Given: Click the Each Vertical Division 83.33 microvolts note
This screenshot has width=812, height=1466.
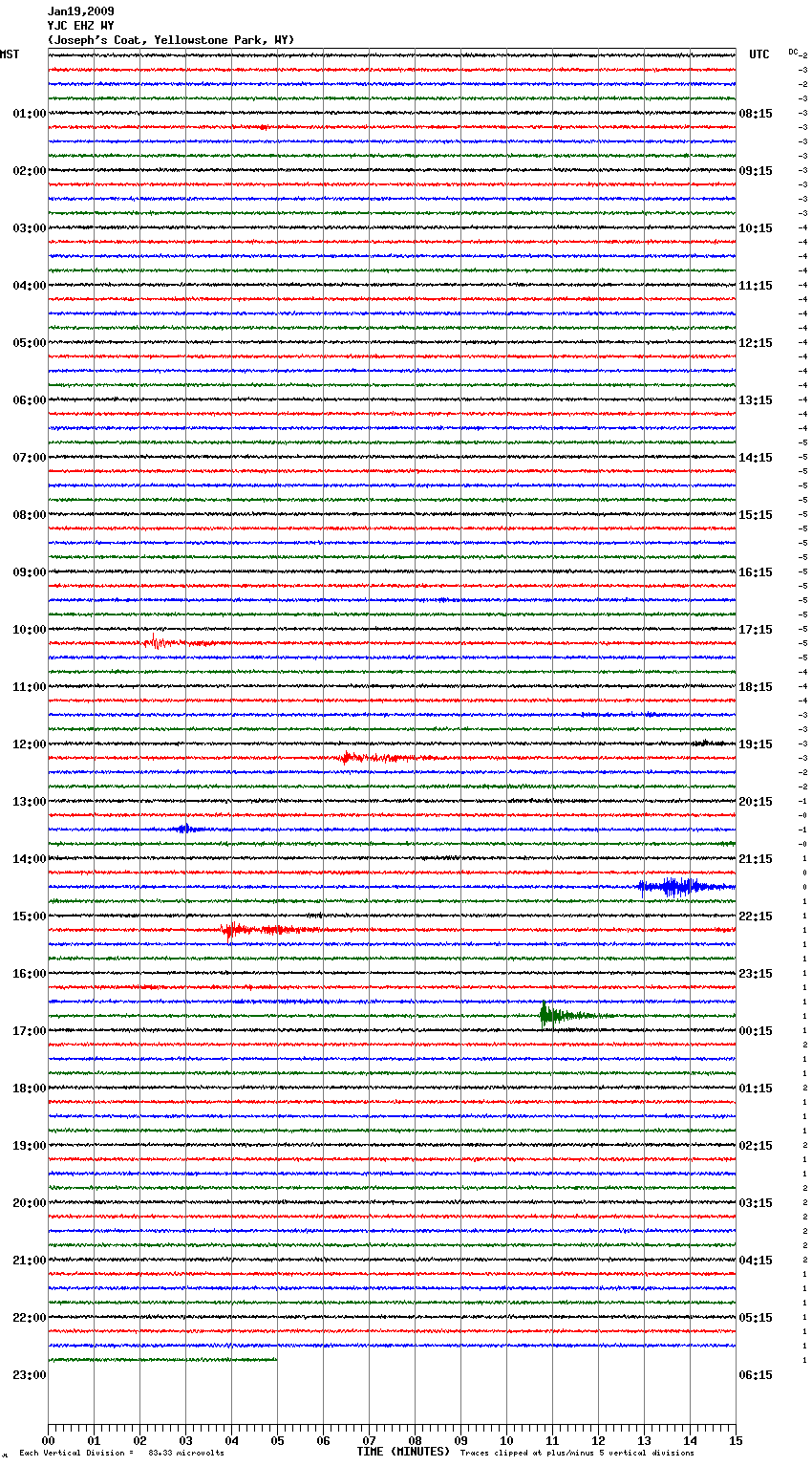Looking at the screenshot, I should pos(121,1453).
